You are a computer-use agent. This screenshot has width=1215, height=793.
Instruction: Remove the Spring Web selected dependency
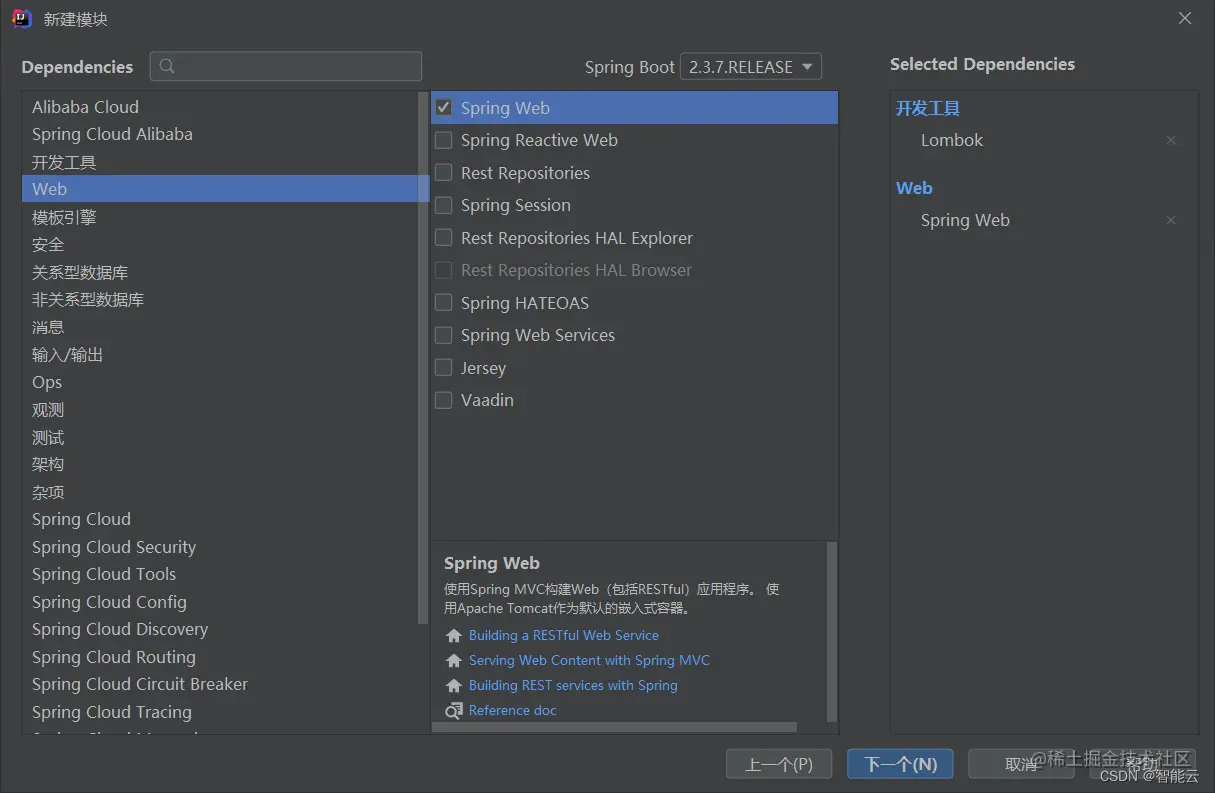click(1171, 220)
